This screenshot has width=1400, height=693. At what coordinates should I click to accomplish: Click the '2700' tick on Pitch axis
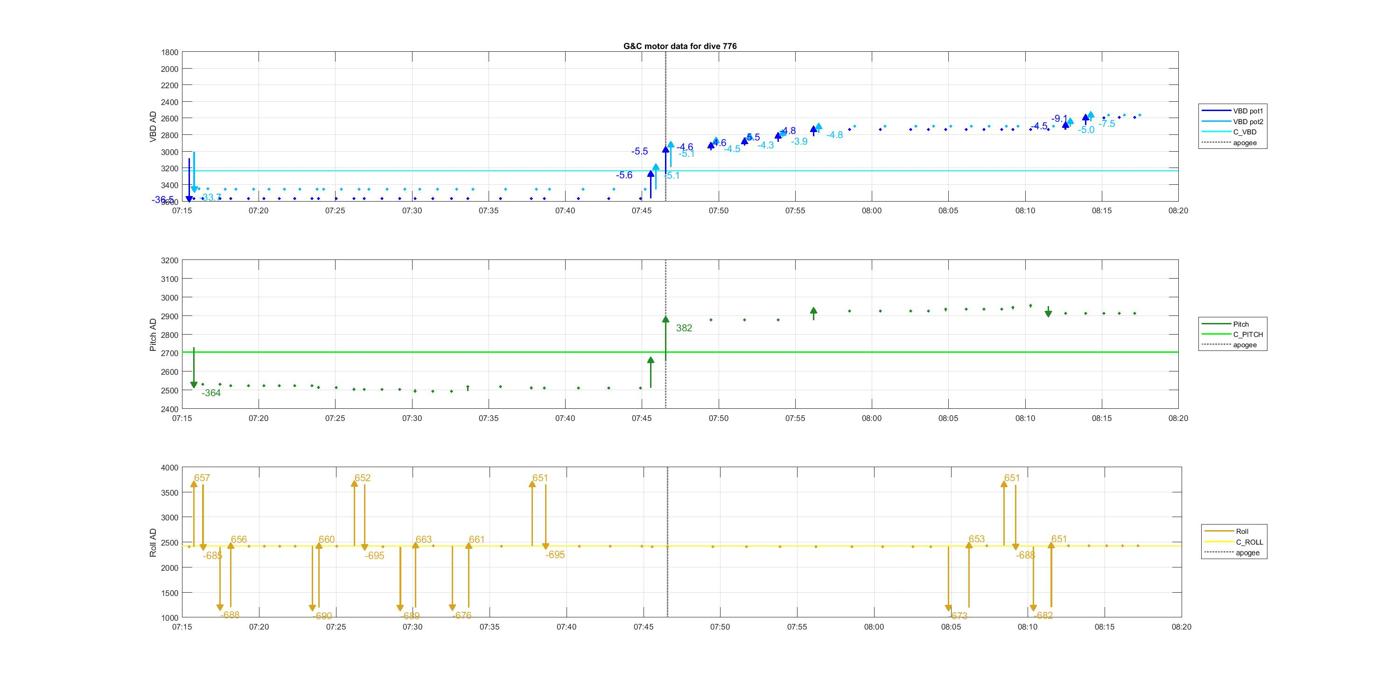tap(169, 353)
